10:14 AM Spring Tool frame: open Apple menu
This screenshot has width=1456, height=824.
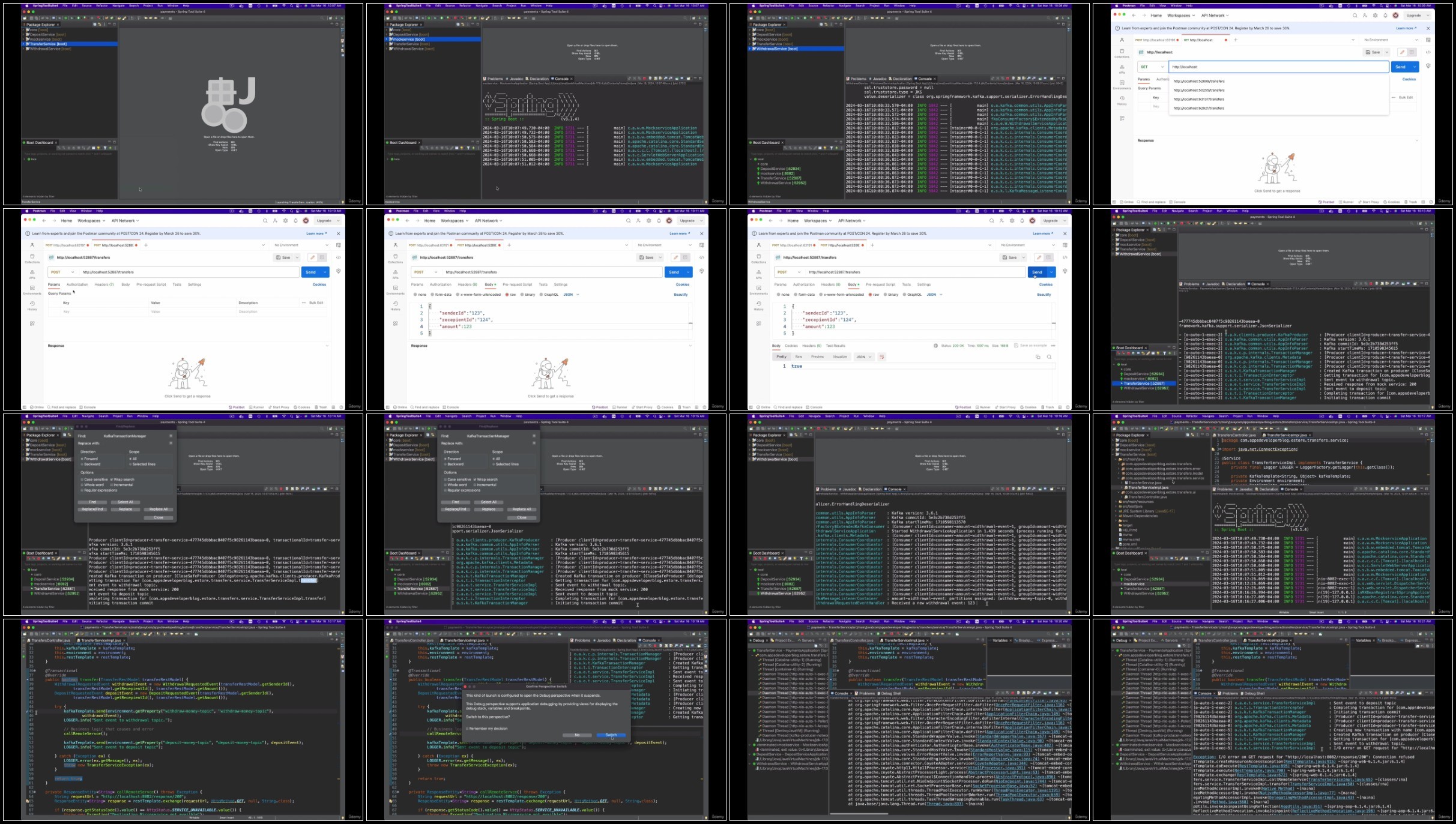(27, 416)
